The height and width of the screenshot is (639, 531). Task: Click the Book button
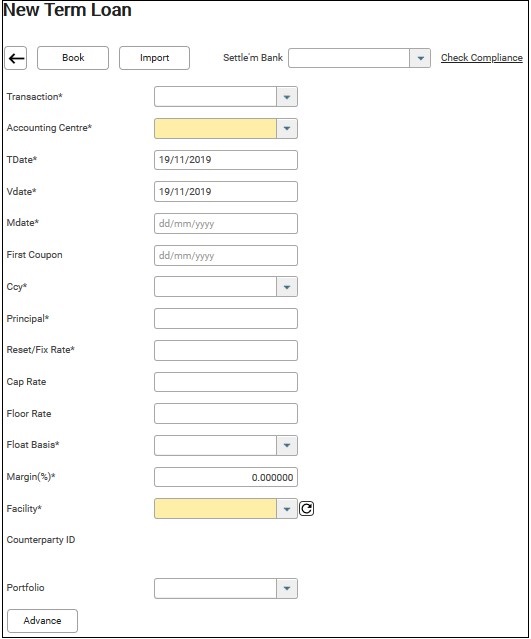point(73,58)
